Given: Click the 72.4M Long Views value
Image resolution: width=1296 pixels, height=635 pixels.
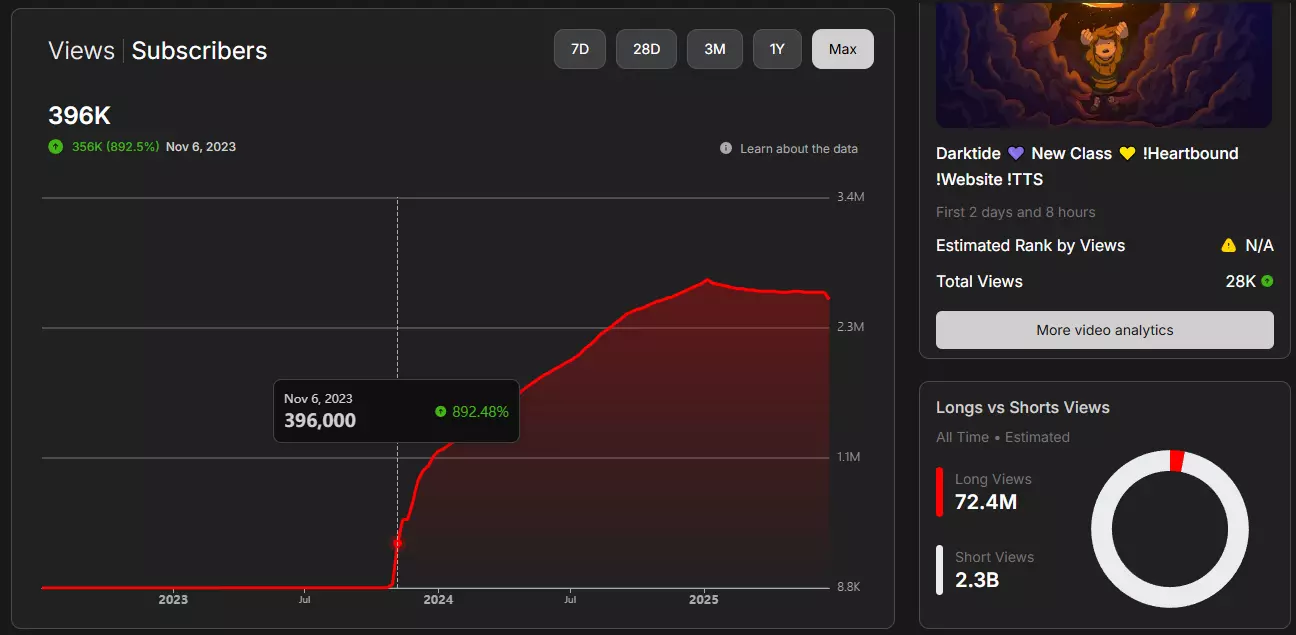Looking at the screenshot, I should [986, 502].
